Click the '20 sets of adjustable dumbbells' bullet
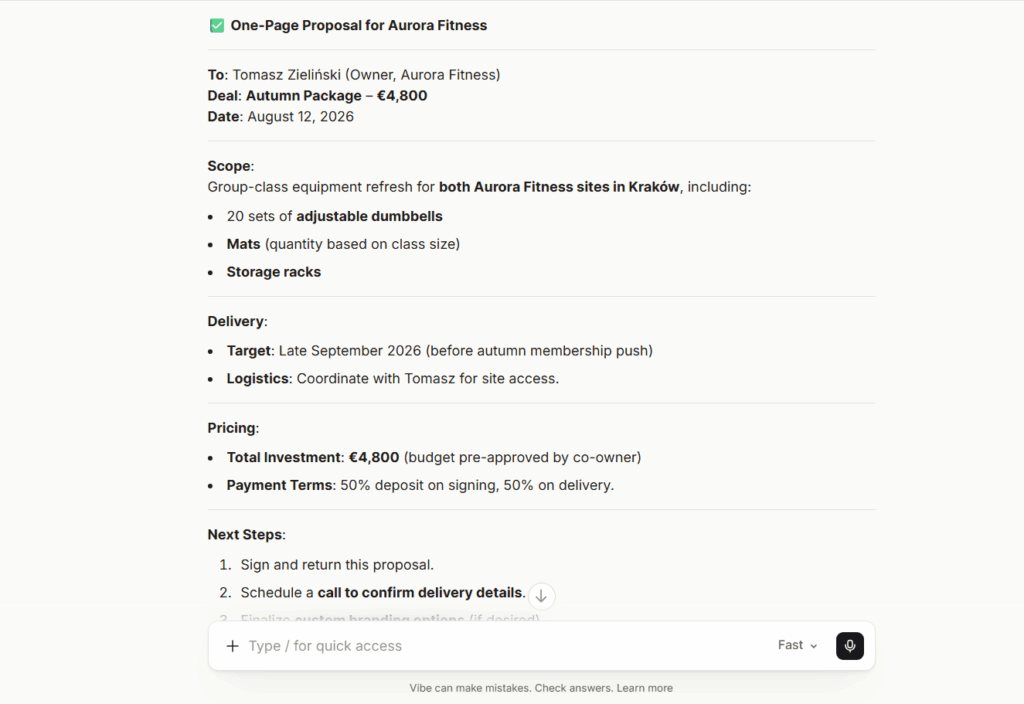This screenshot has height=704, width=1024. [x=334, y=217]
